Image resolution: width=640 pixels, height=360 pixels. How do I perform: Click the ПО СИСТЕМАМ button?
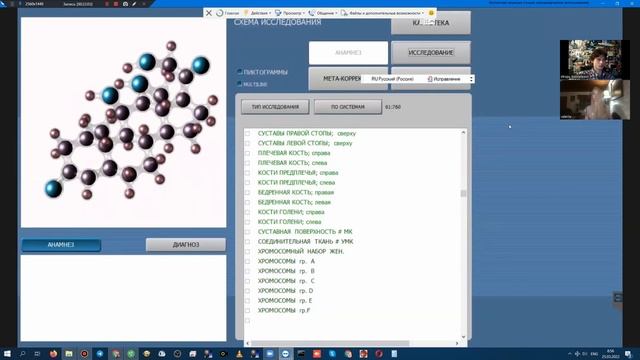coord(348,107)
